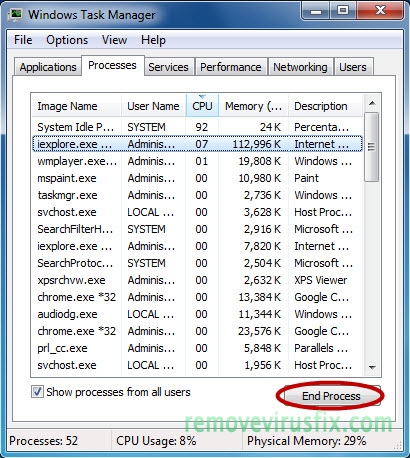410x458 pixels.
Task: Open the Options menu
Action: pos(67,40)
